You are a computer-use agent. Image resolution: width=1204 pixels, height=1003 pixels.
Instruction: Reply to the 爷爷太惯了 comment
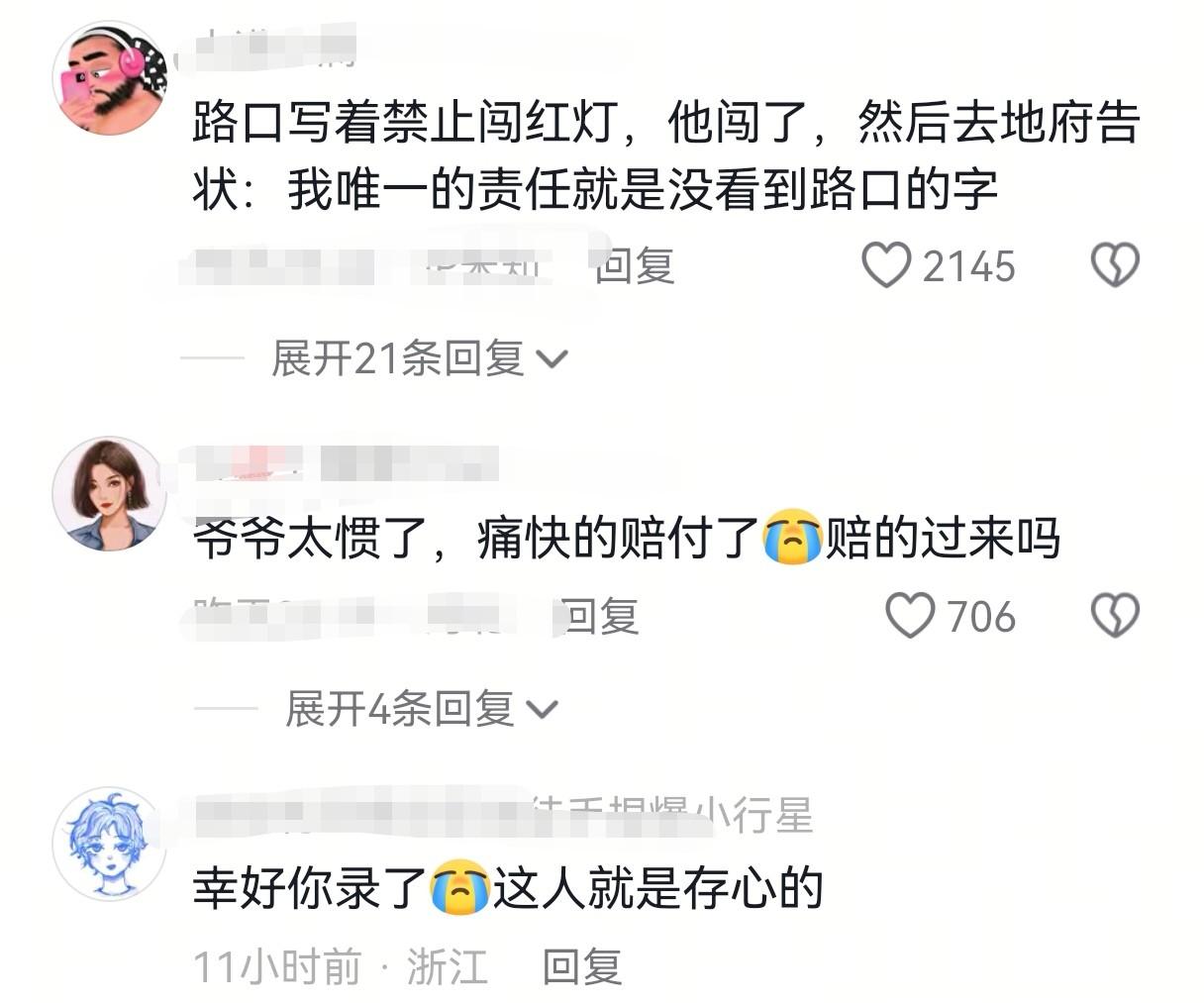pos(599,616)
